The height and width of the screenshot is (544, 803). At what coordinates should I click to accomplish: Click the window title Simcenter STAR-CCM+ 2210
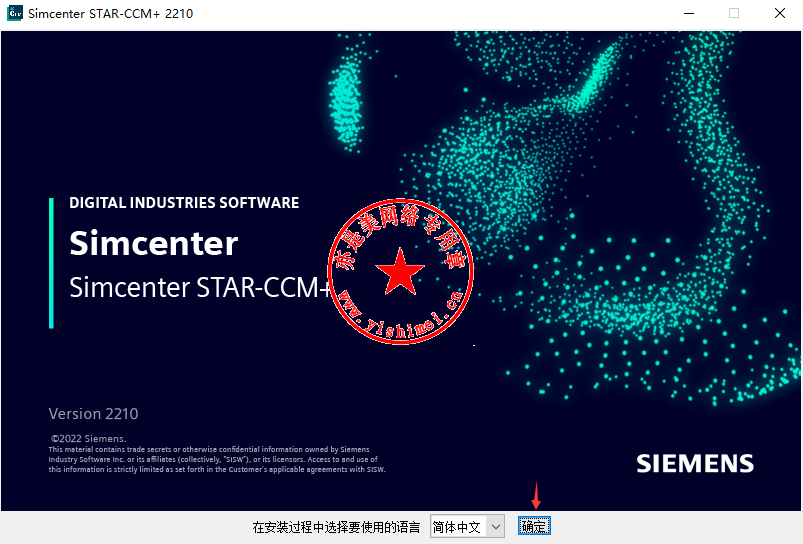tap(111, 13)
